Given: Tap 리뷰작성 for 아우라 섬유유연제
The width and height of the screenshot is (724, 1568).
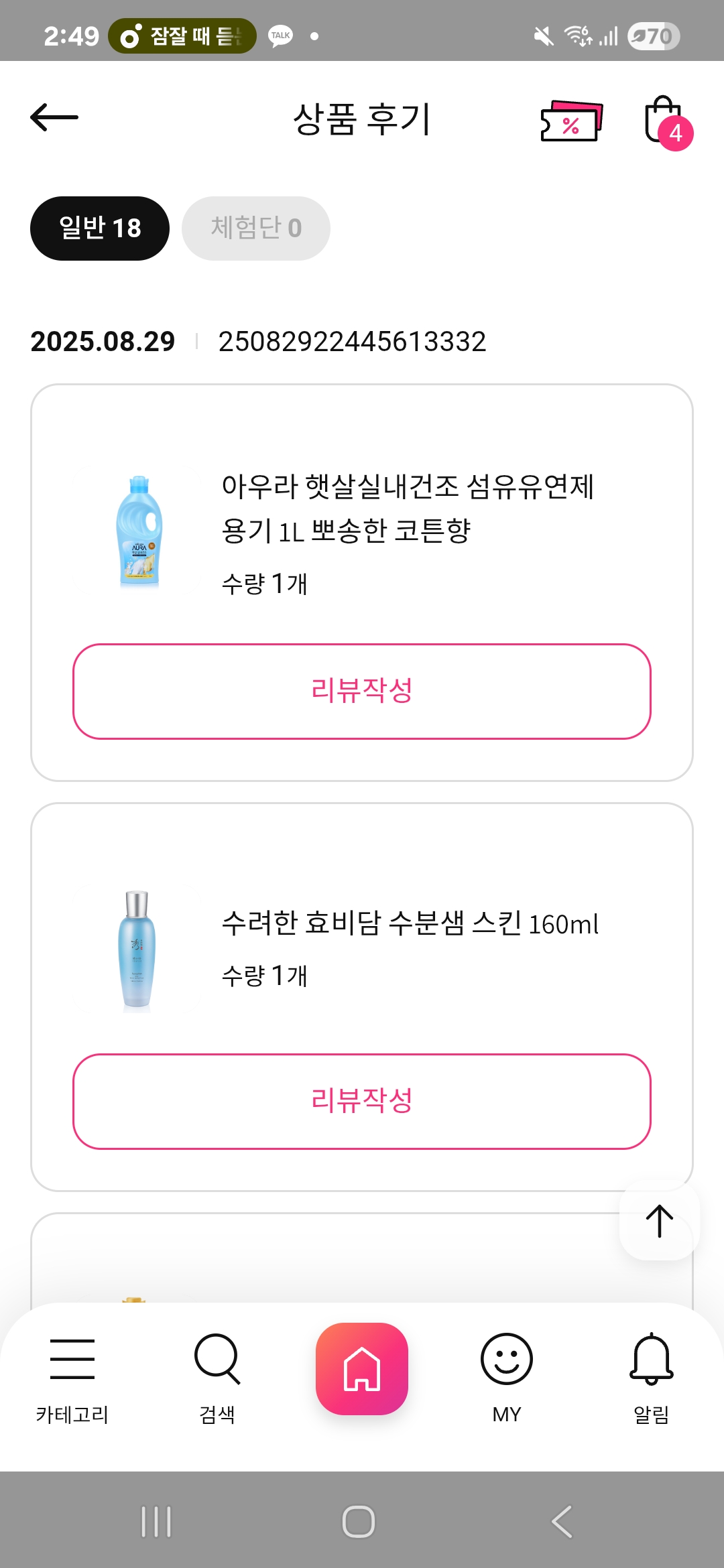Looking at the screenshot, I should [x=362, y=691].
